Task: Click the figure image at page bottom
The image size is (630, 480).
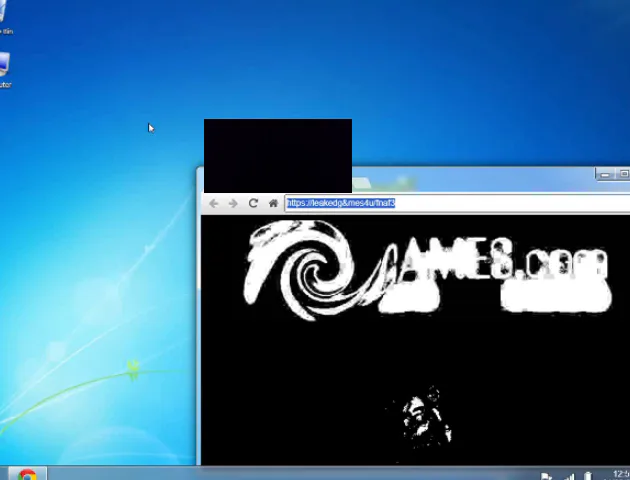Action: 426,418
